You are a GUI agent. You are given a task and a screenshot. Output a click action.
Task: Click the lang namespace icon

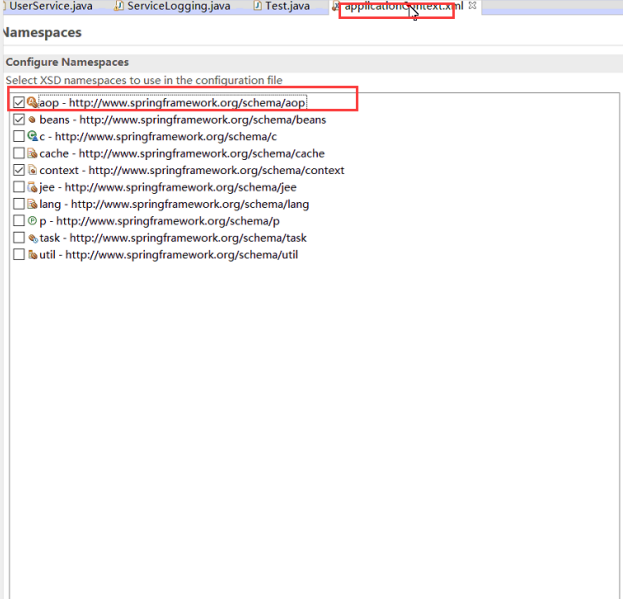pos(32,204)
